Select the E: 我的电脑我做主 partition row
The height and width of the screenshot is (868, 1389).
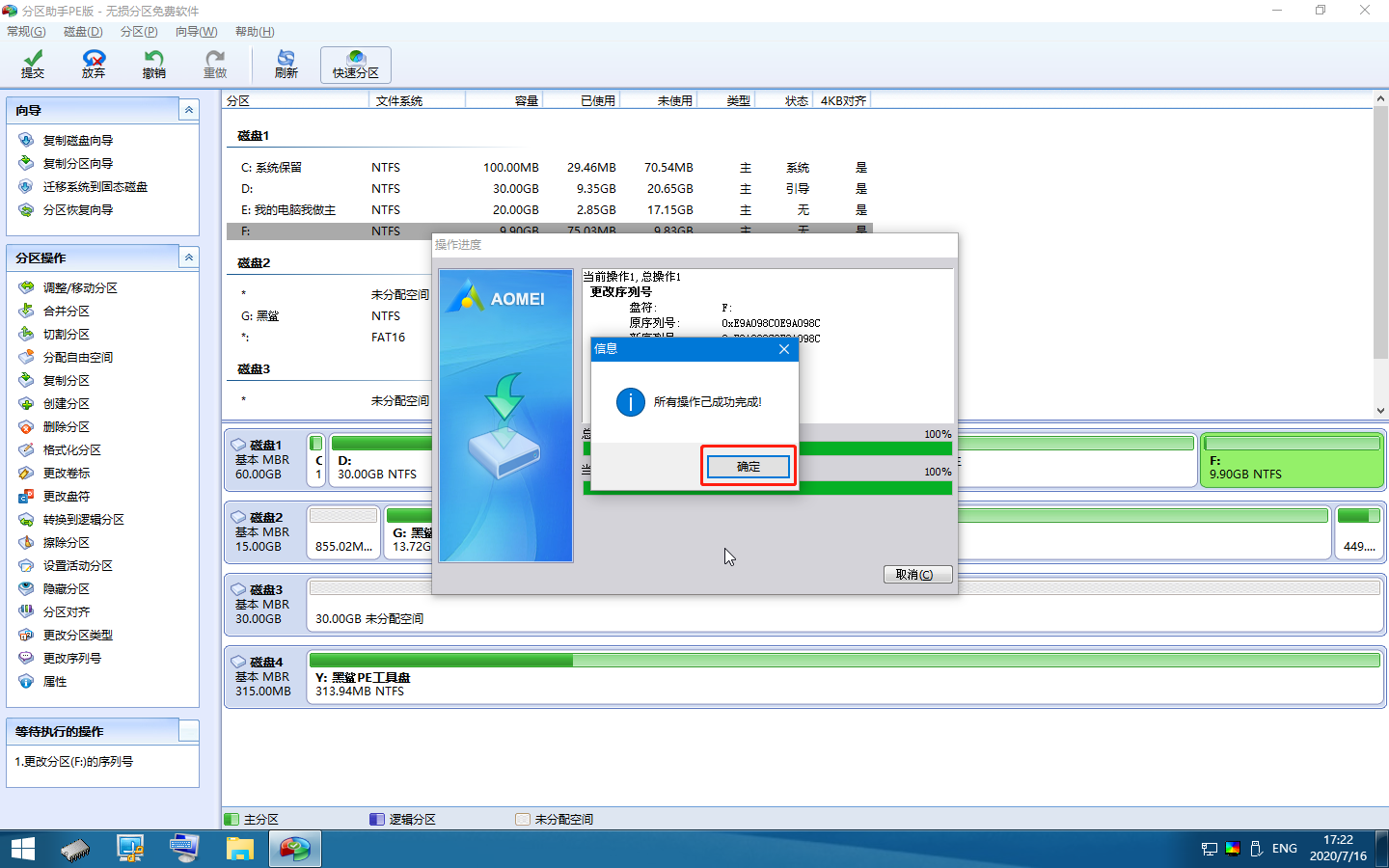pyautogui.click(x=550, y=210)
